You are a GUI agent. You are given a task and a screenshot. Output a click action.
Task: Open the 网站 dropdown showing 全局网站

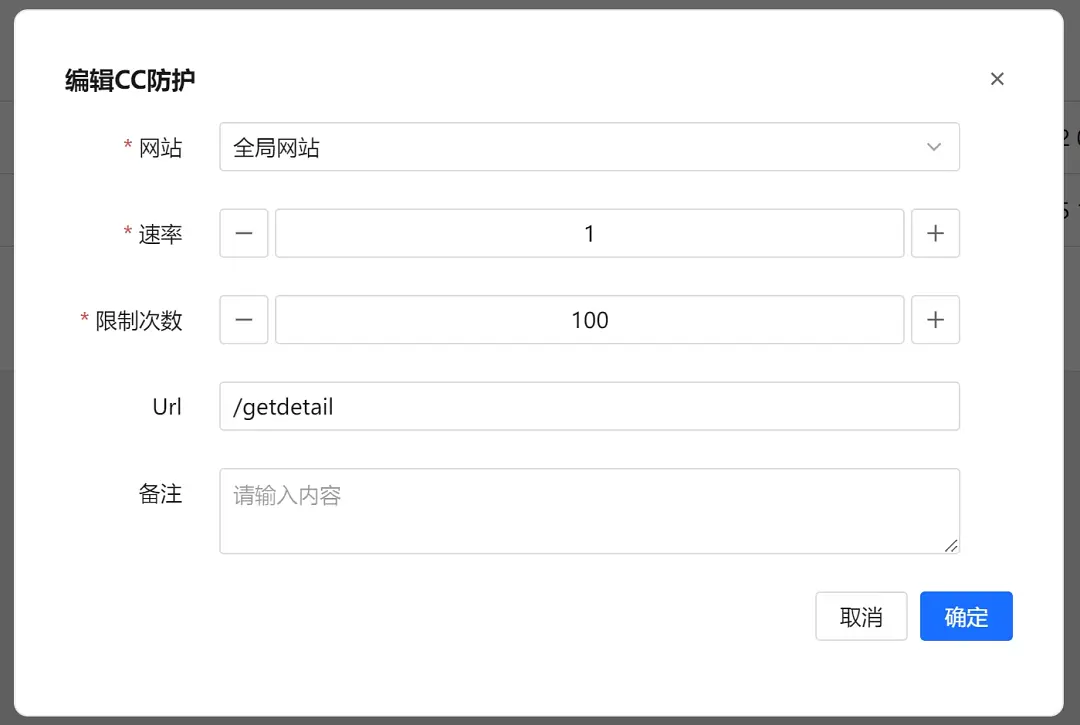tap(589, 147)
